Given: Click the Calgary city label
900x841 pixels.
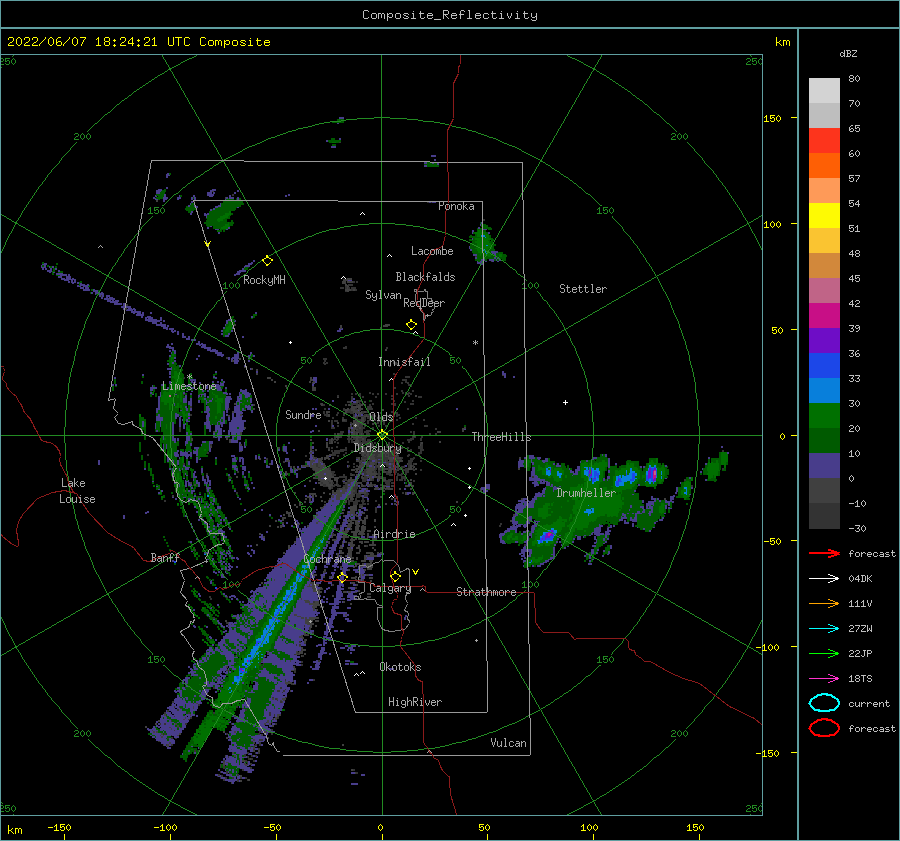Looking at the screenshot, I should point(390,588).
